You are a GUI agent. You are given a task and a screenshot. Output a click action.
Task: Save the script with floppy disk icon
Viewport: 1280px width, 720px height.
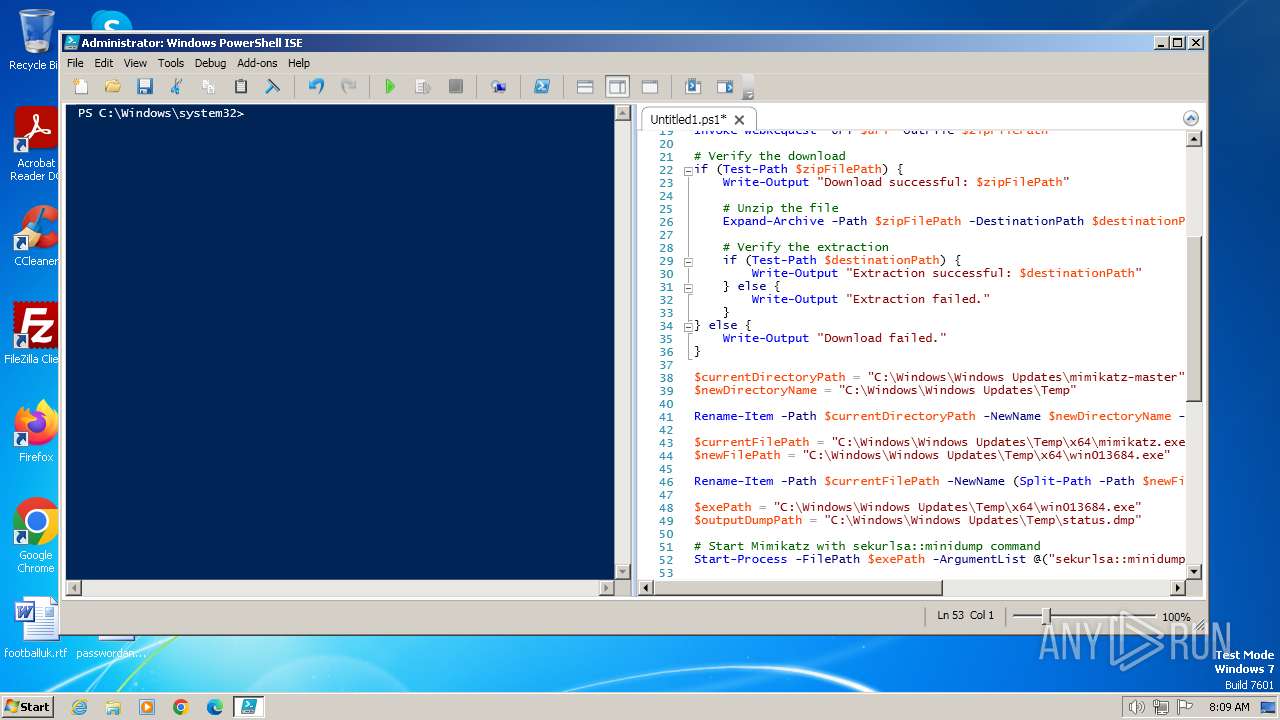tap(145, 87)
